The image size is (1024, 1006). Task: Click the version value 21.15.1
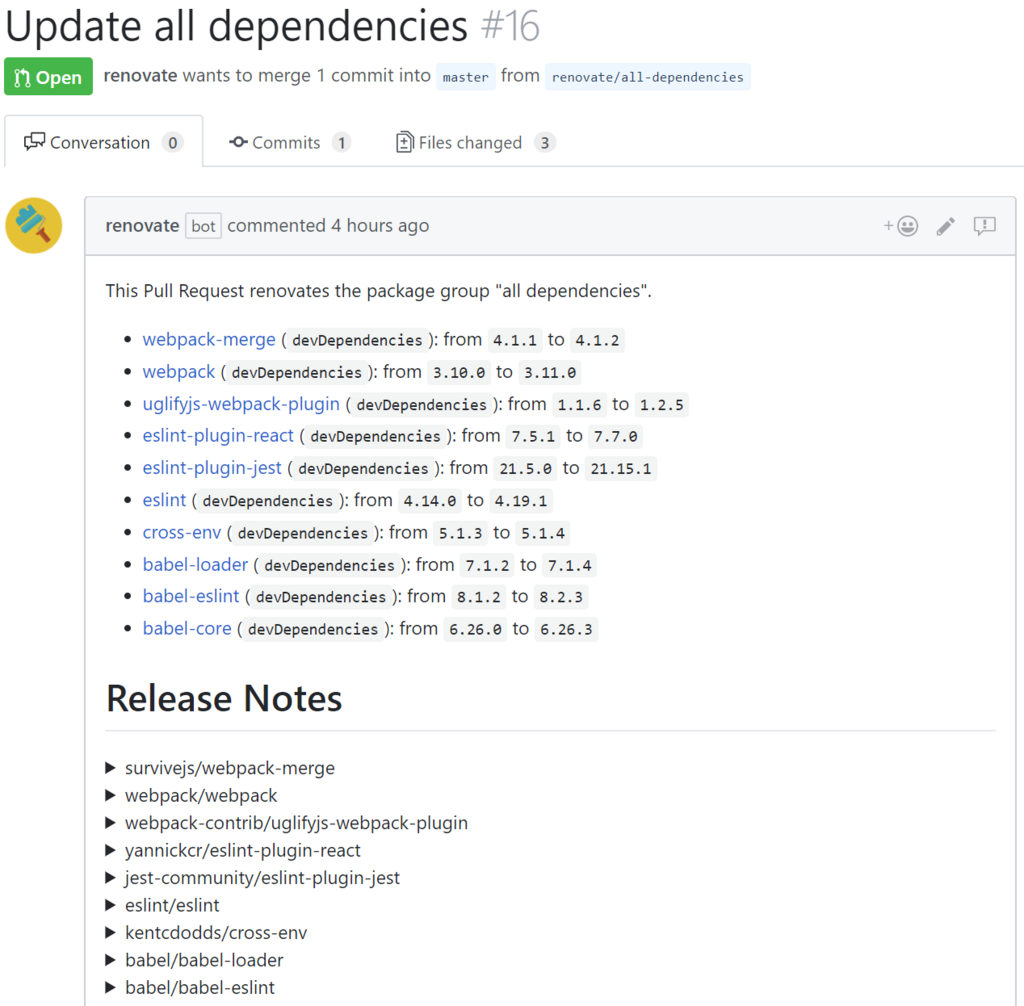(620, 469)
